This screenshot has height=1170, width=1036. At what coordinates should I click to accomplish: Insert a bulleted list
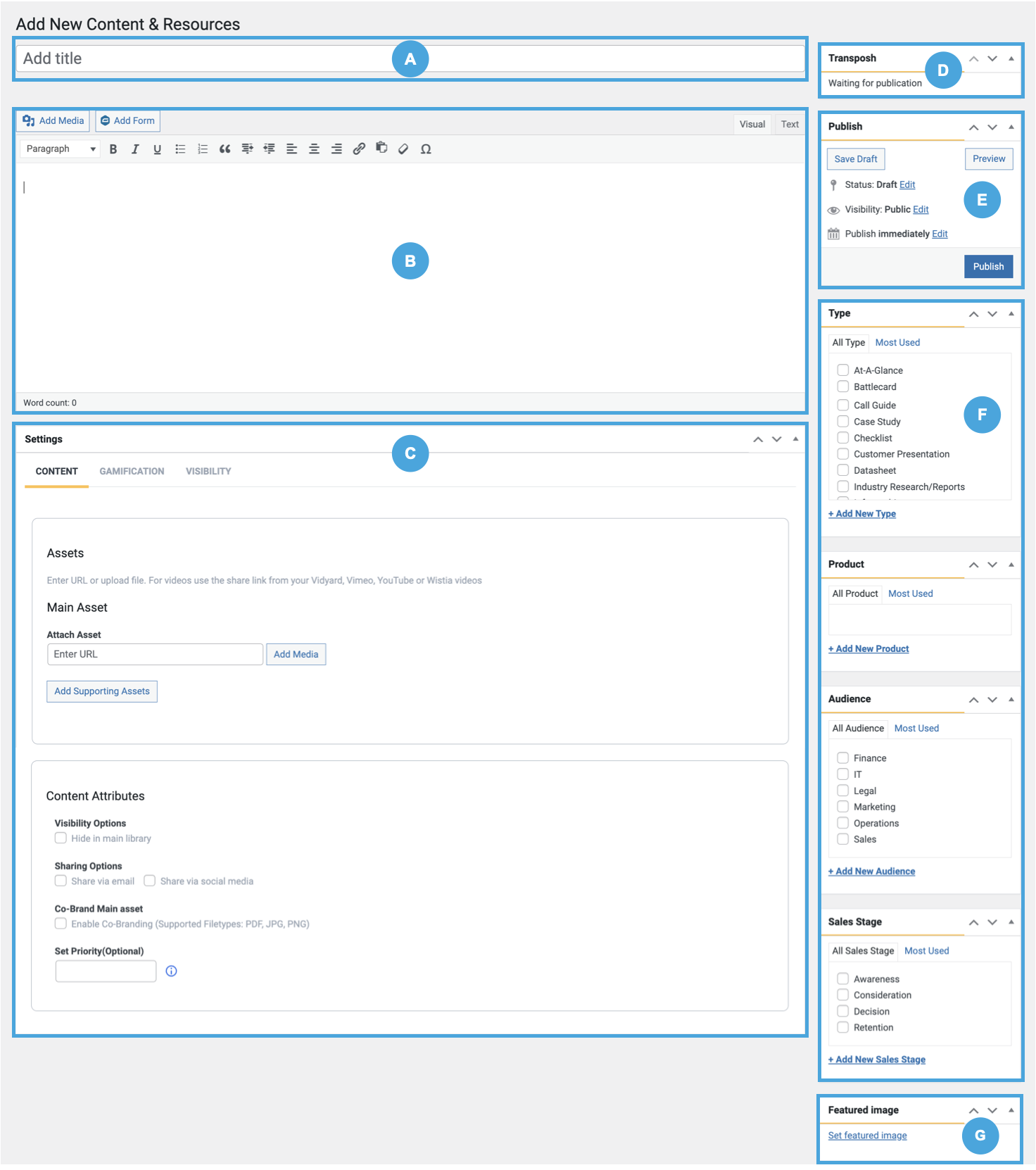point(180,149)
